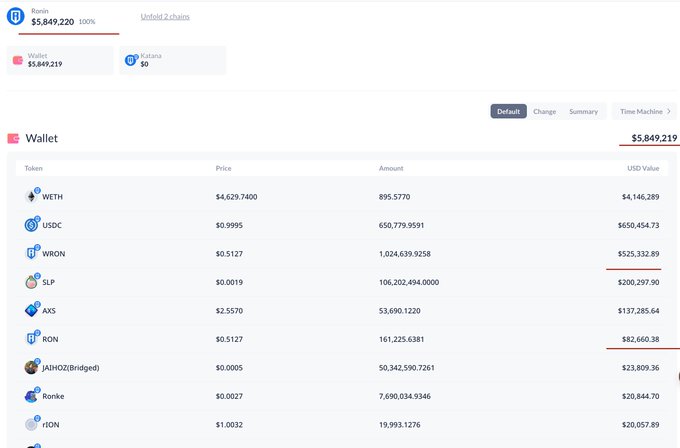This screenshot has height=448, width=680.
Task: Click the JAIHOZ amount 50,342,590.7261
Action: 407,368
